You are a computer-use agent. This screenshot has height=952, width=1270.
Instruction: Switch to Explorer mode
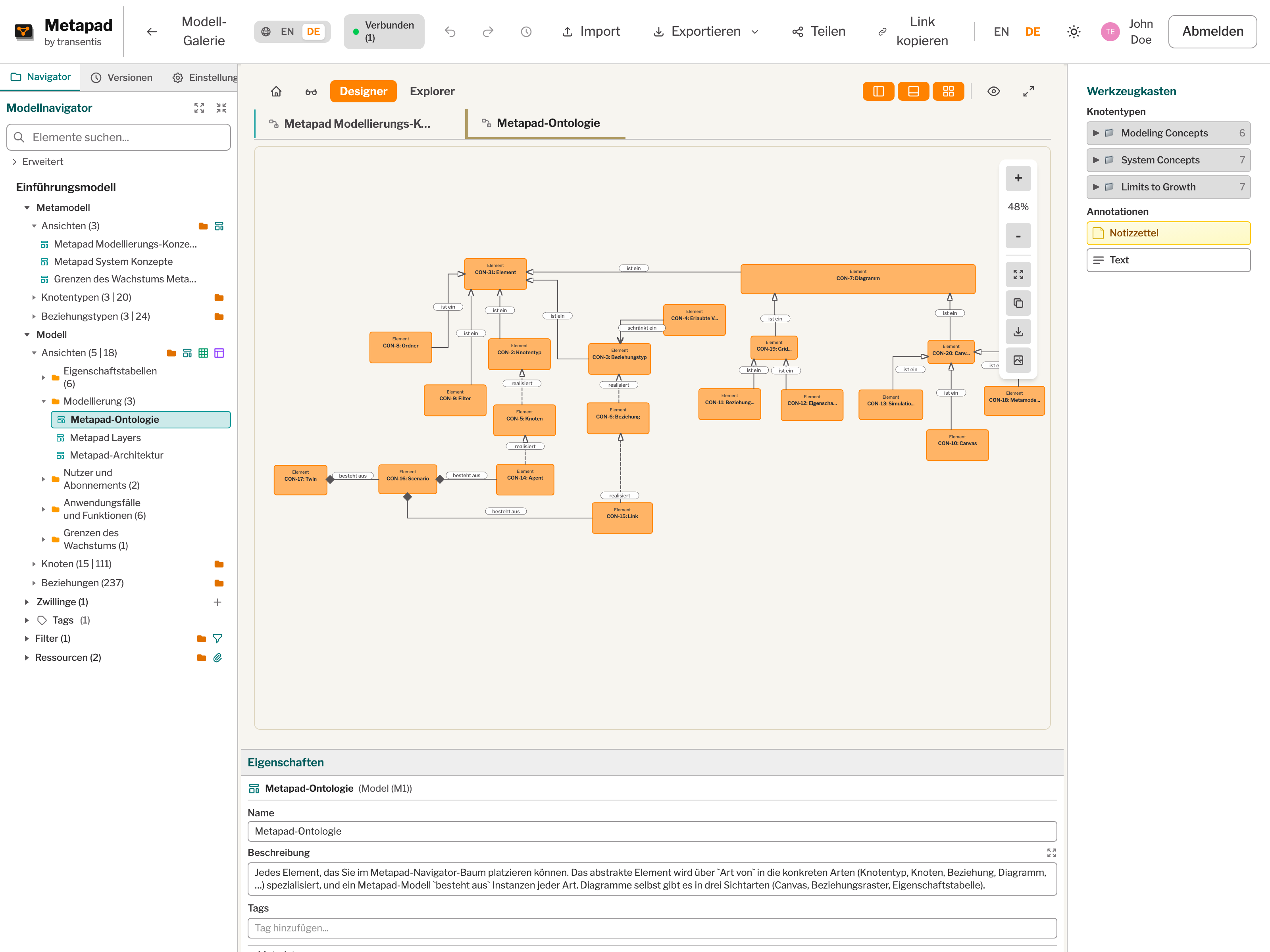432,91
